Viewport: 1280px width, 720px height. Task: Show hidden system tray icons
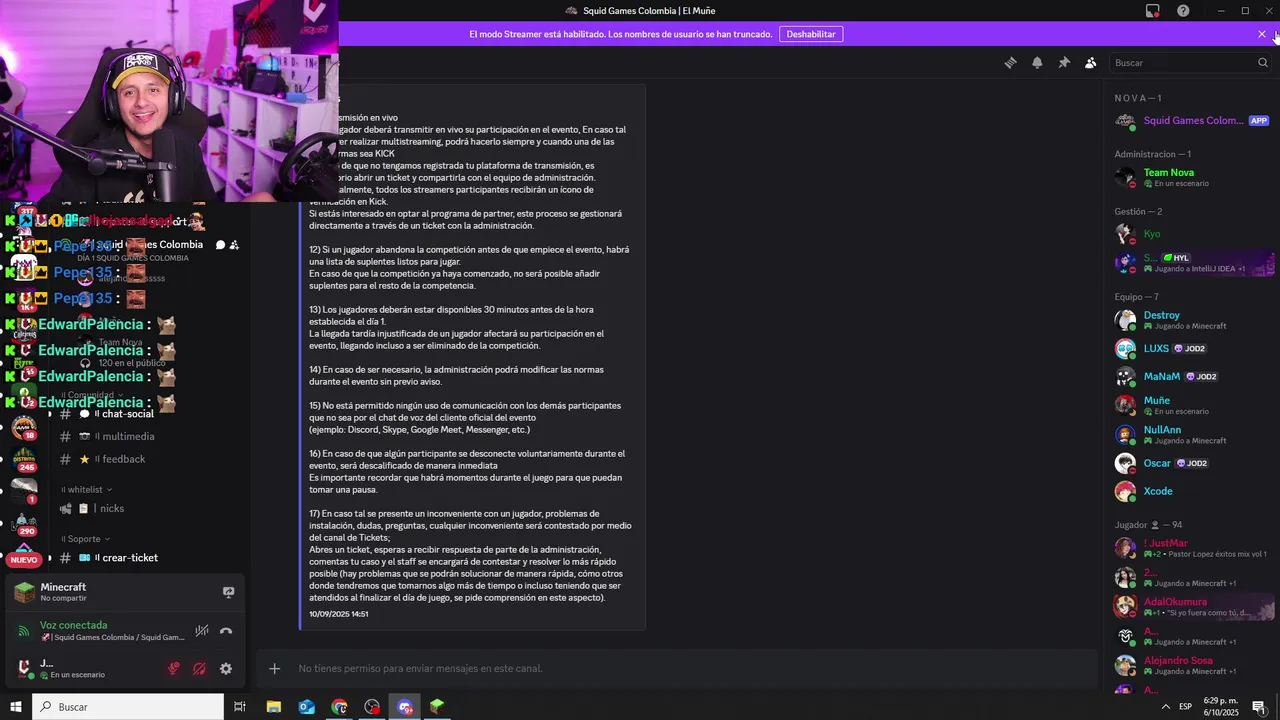[1165, 707]
